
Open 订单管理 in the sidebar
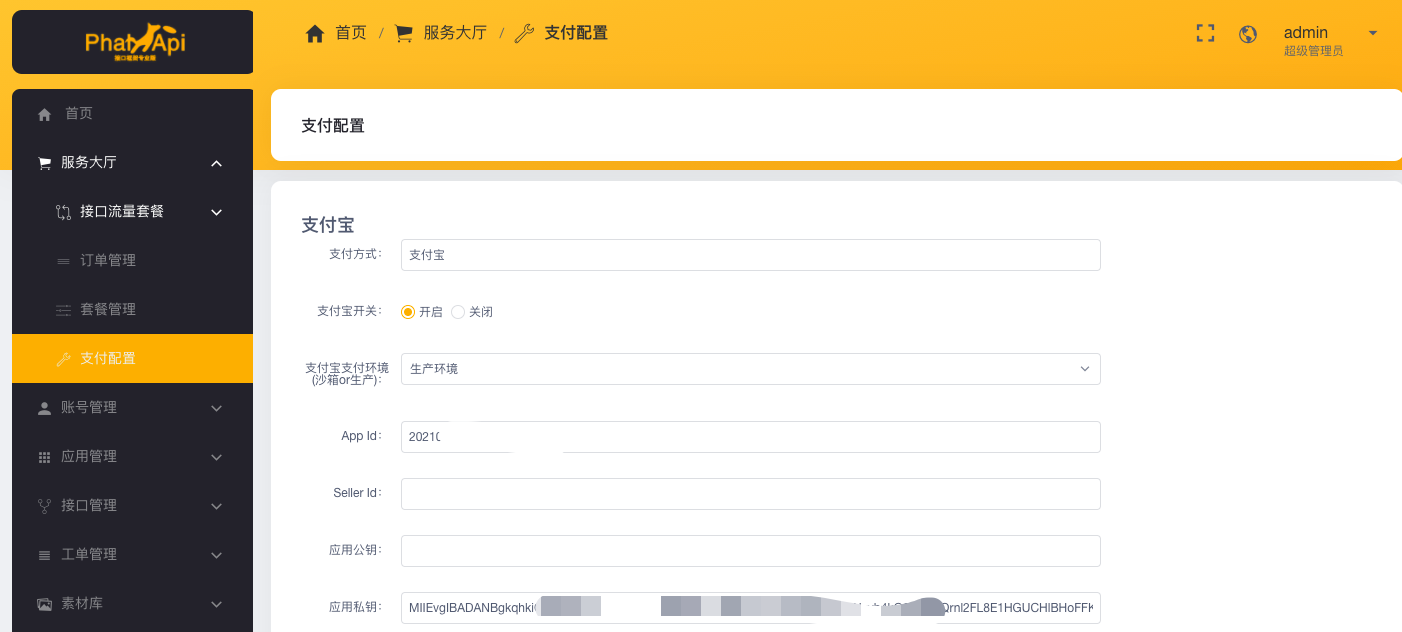tap(108, 261)
